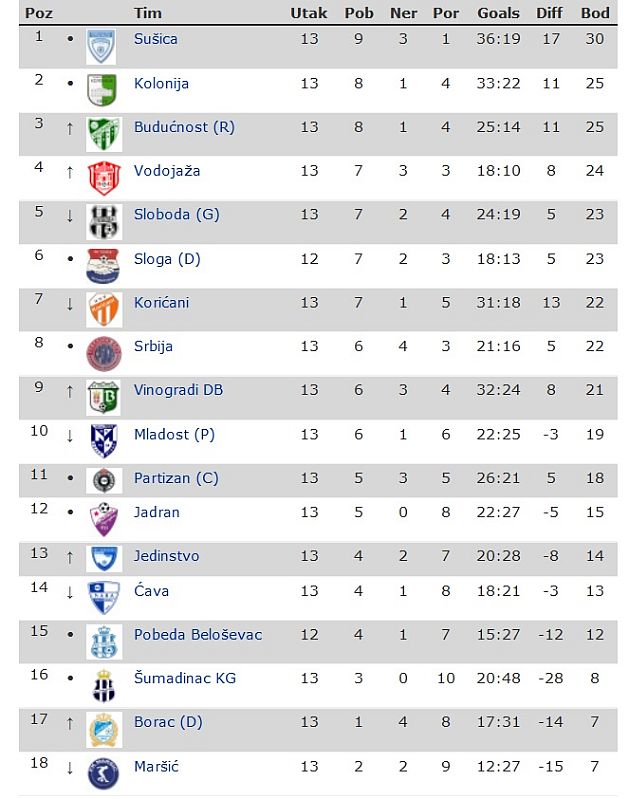Click the Vodojaža red club crest

103,177
